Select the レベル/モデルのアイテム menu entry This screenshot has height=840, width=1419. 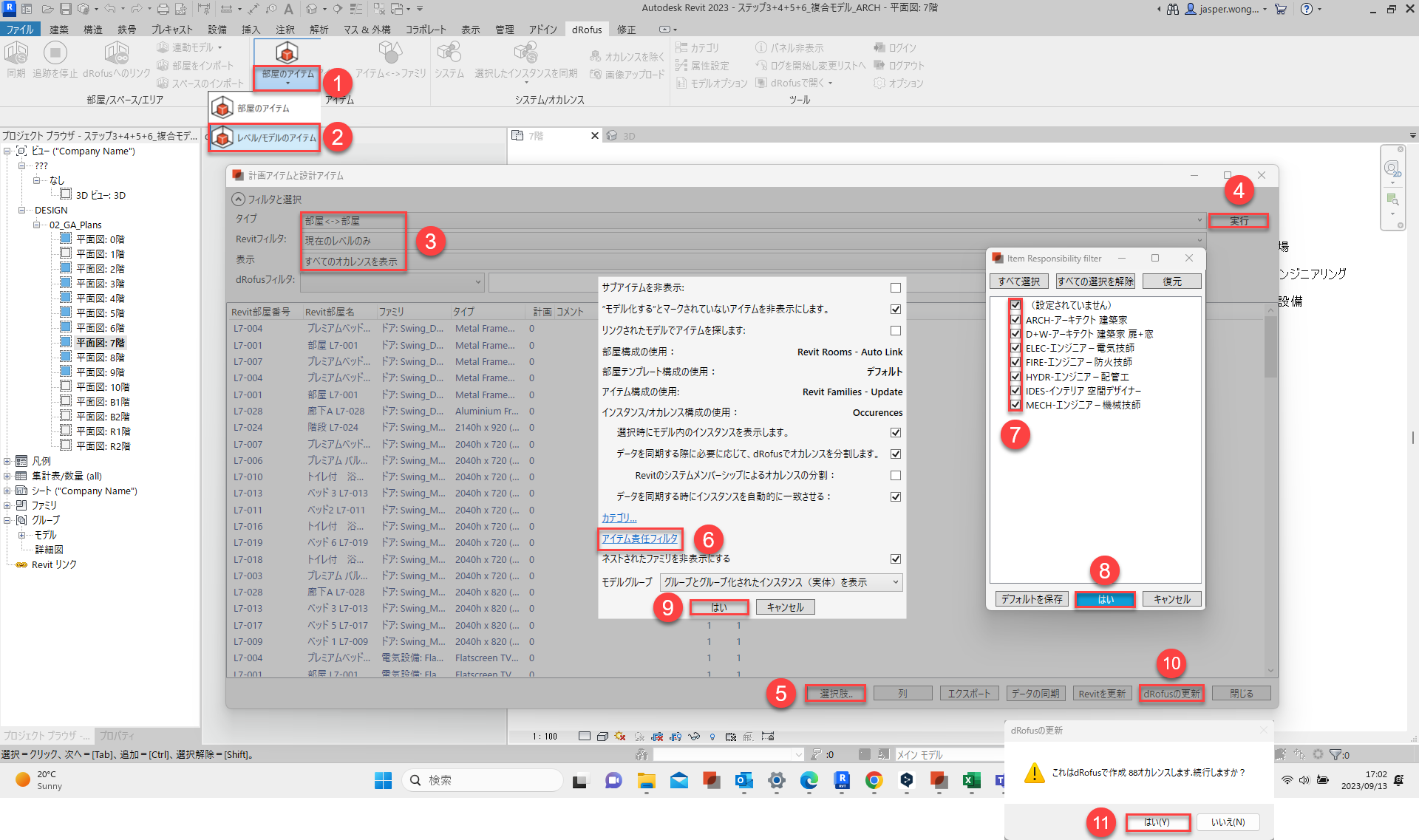point(265,137)
